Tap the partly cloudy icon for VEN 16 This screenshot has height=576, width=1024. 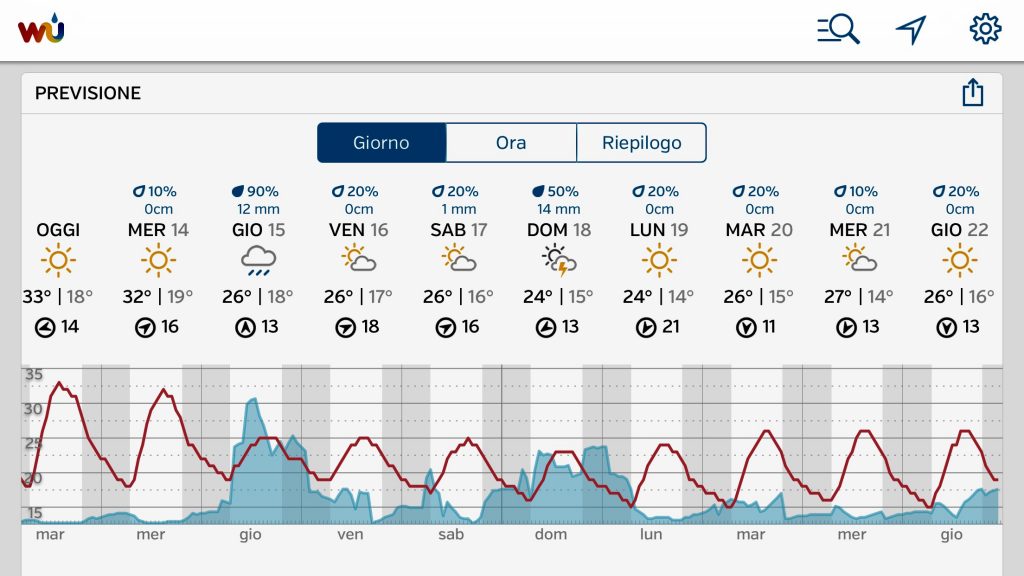[x=359, y=259]
